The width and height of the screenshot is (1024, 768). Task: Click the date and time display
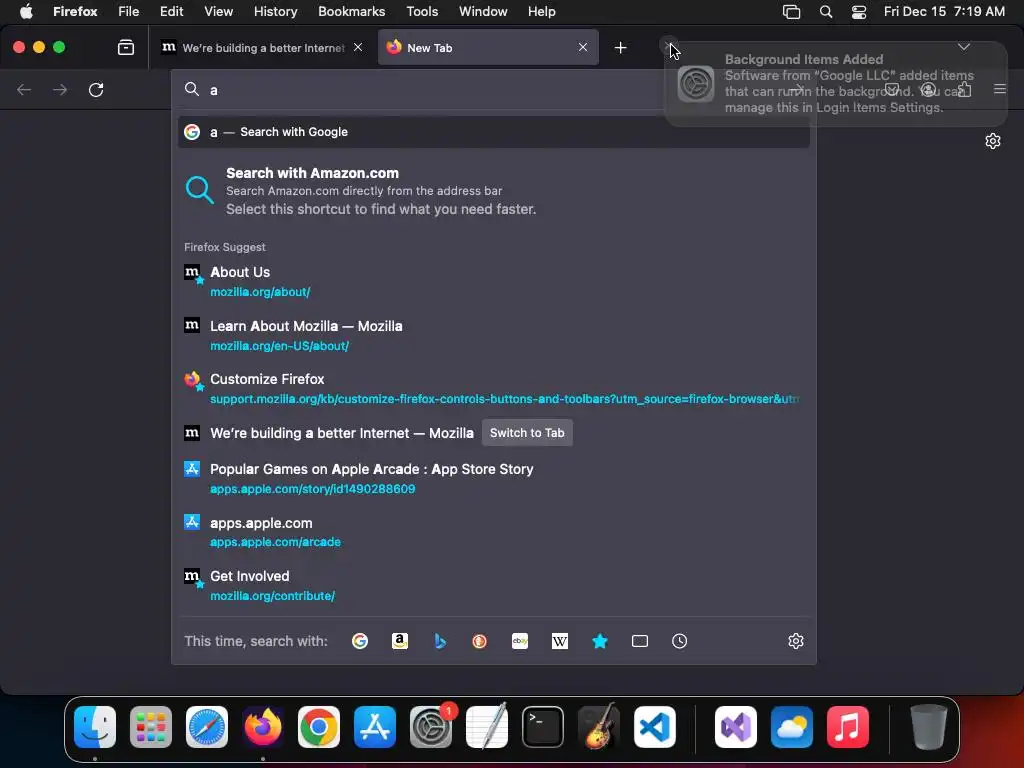944,11
